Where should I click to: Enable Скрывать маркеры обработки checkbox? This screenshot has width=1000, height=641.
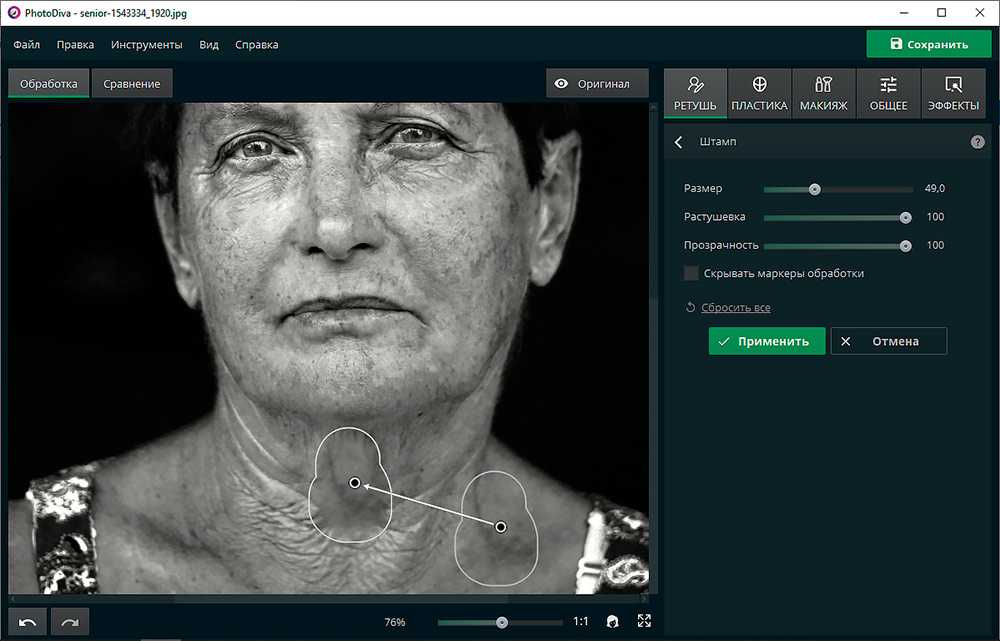[691, 273]
